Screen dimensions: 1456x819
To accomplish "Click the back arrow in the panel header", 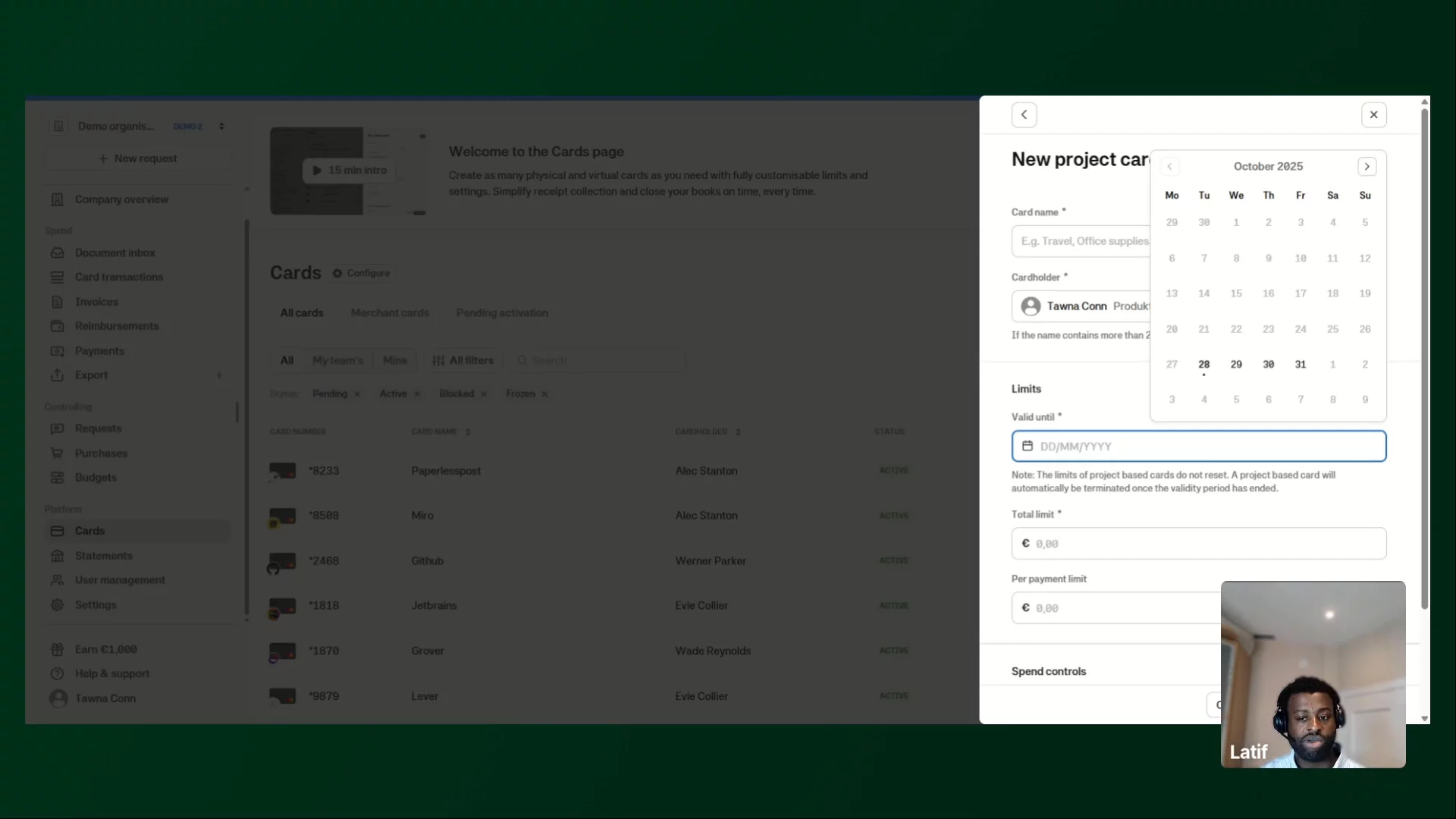I will click(1024, 115).
